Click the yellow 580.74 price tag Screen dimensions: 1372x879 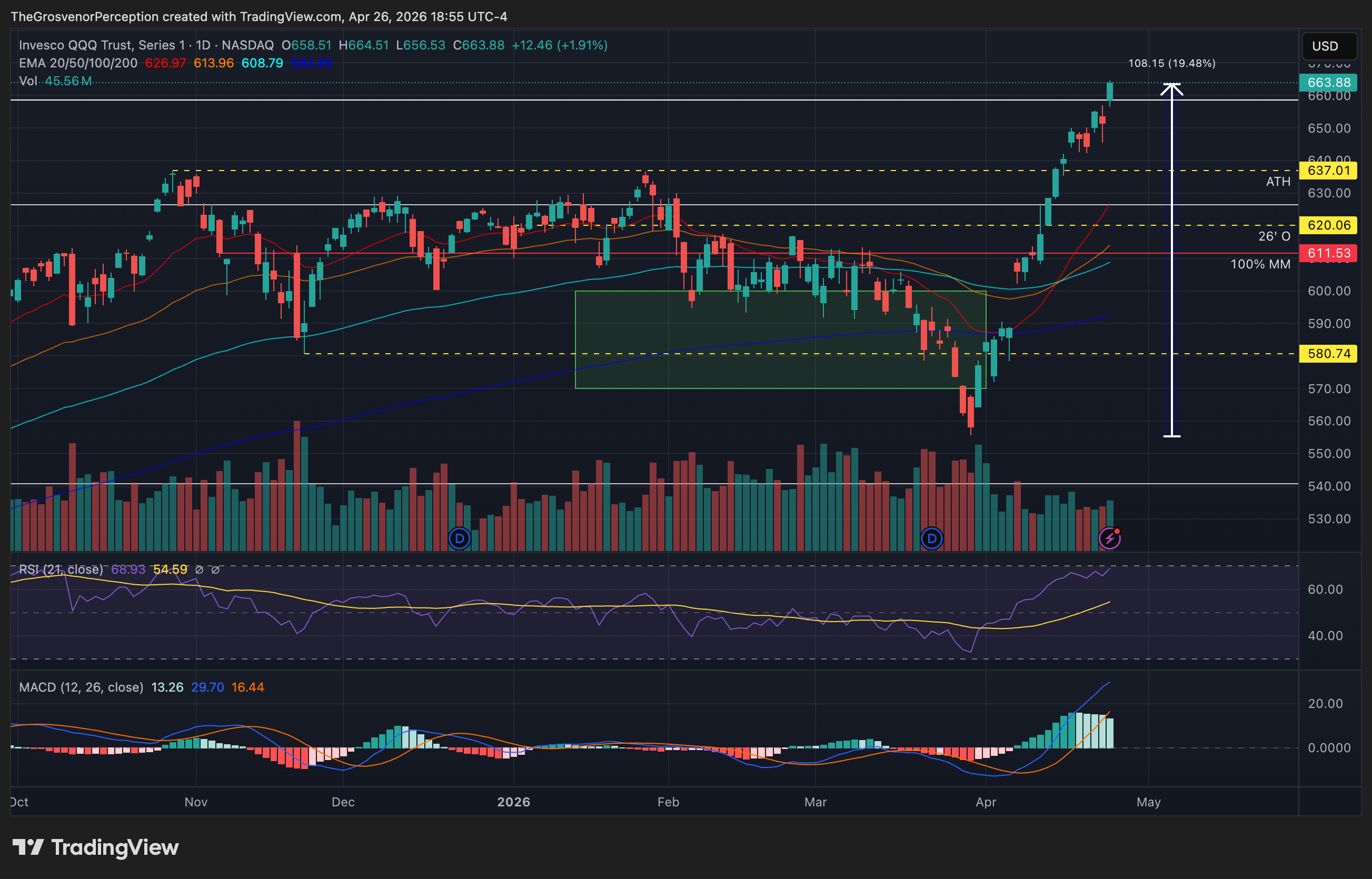pos(1329,354)
